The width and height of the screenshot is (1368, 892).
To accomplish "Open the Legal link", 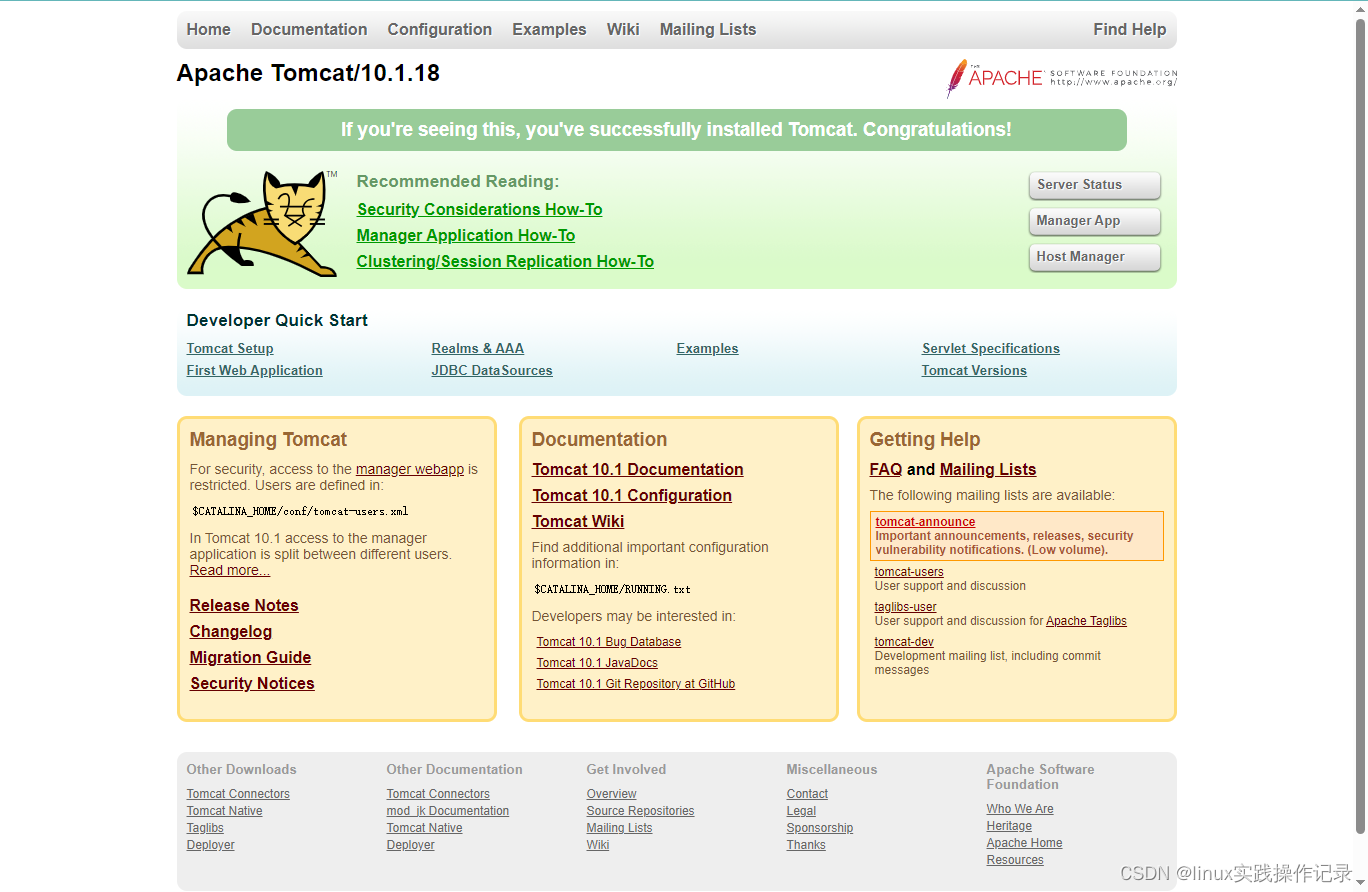I will (801, 811).
